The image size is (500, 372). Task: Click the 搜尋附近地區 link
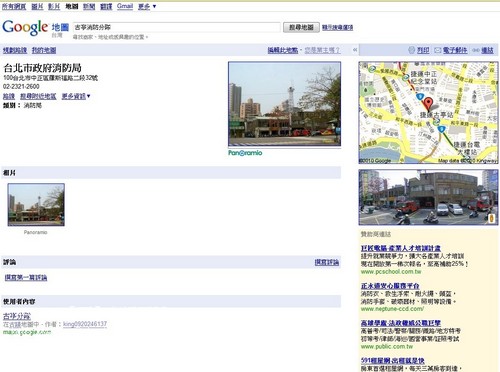click(x=38, y=96)
